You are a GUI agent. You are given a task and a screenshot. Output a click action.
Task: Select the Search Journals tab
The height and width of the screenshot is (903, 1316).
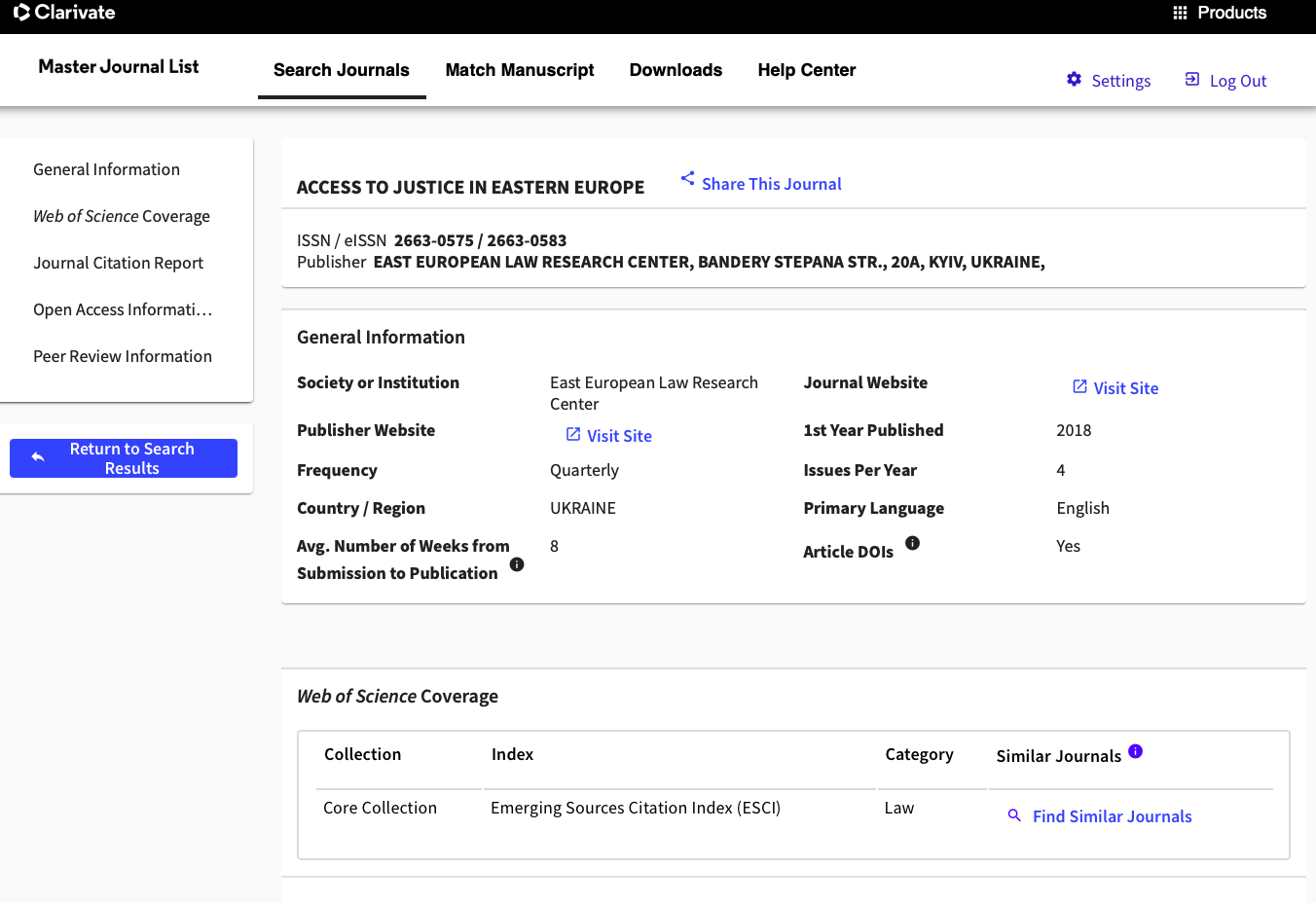click(x=342, y=70)
